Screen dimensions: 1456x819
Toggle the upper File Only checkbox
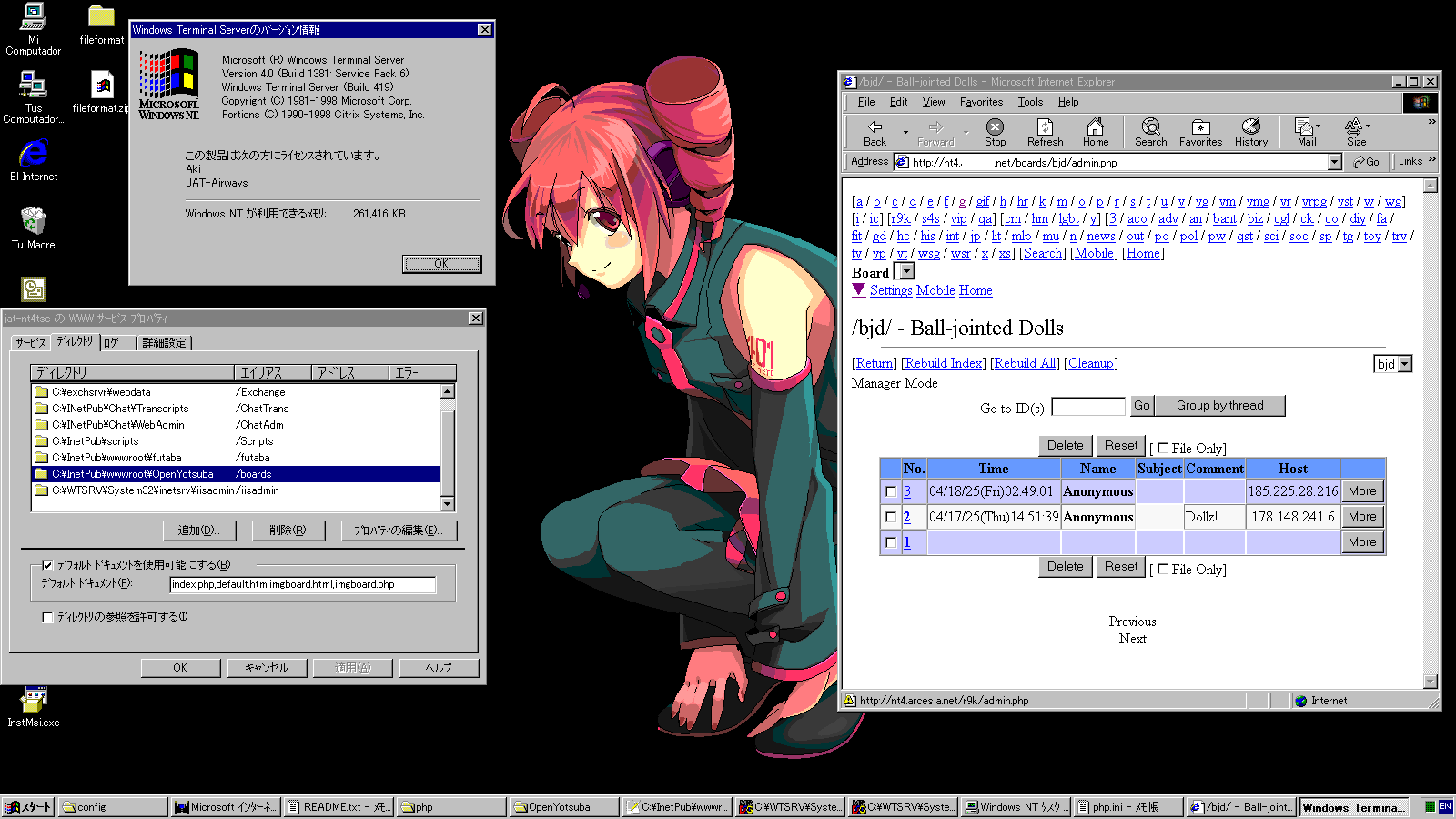click(x=1163, y=448)
